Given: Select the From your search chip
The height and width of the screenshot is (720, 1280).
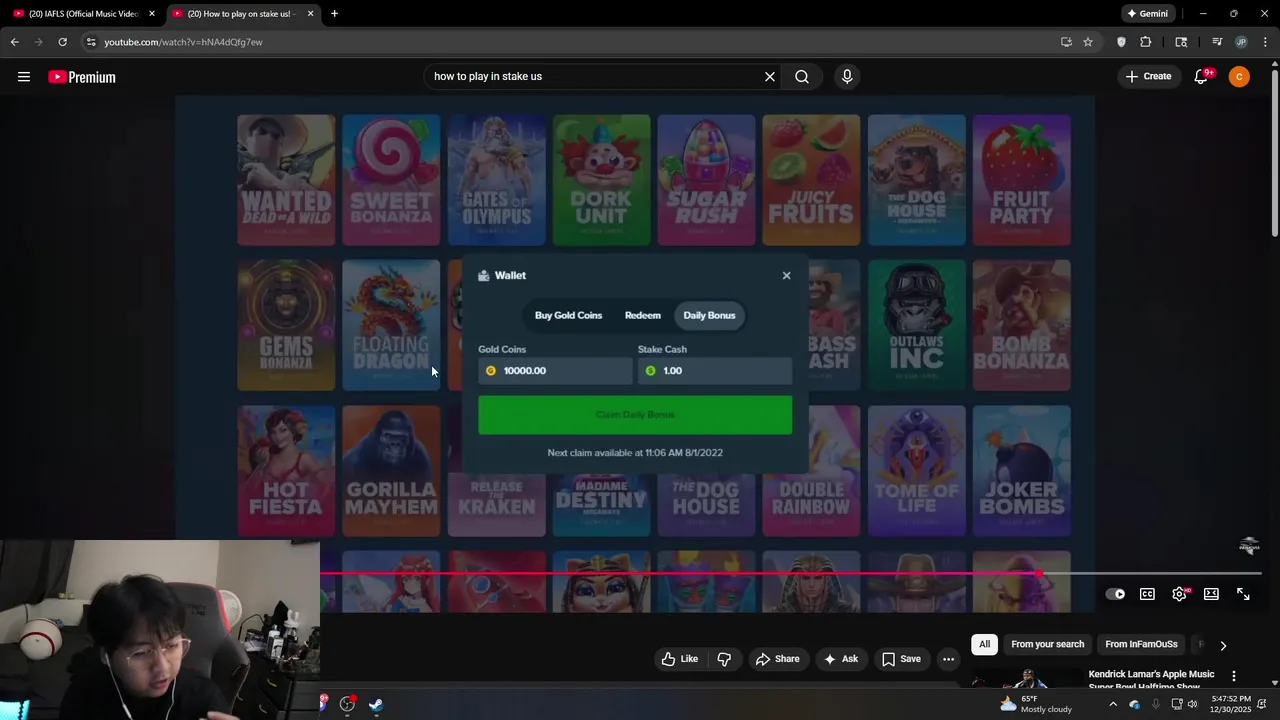Looking at the screenshot, I should click(1047, 644).
